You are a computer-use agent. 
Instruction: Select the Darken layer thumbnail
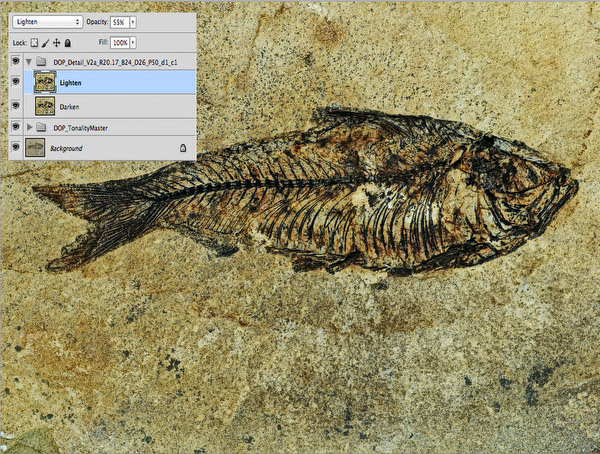44,105
